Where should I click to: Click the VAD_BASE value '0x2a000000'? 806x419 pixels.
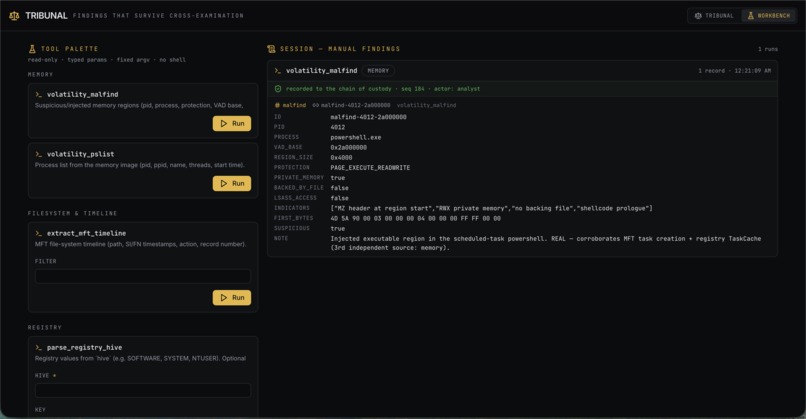[x=349, y=148]
